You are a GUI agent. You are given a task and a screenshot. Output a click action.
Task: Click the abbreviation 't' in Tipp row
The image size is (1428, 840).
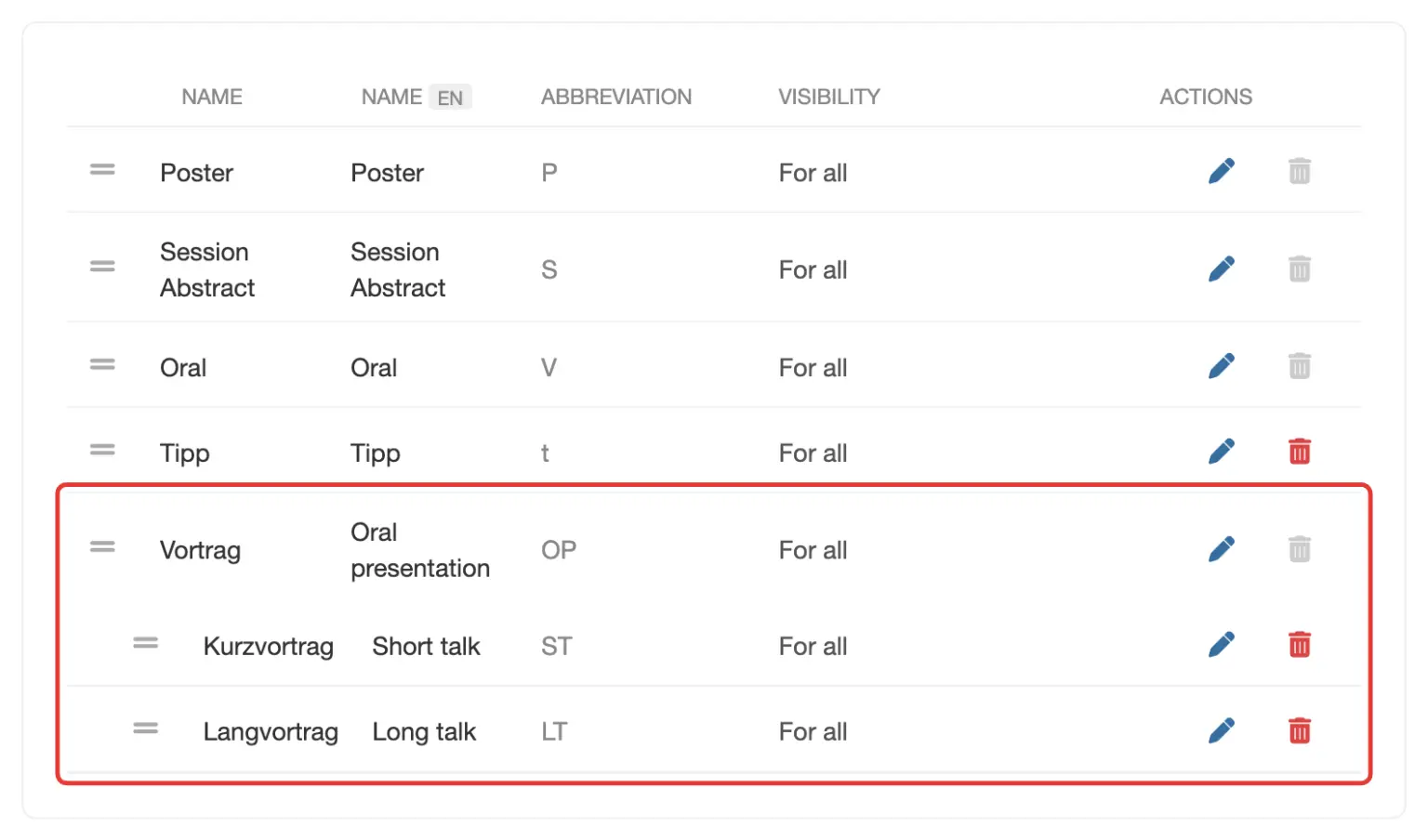click(545, 453)
